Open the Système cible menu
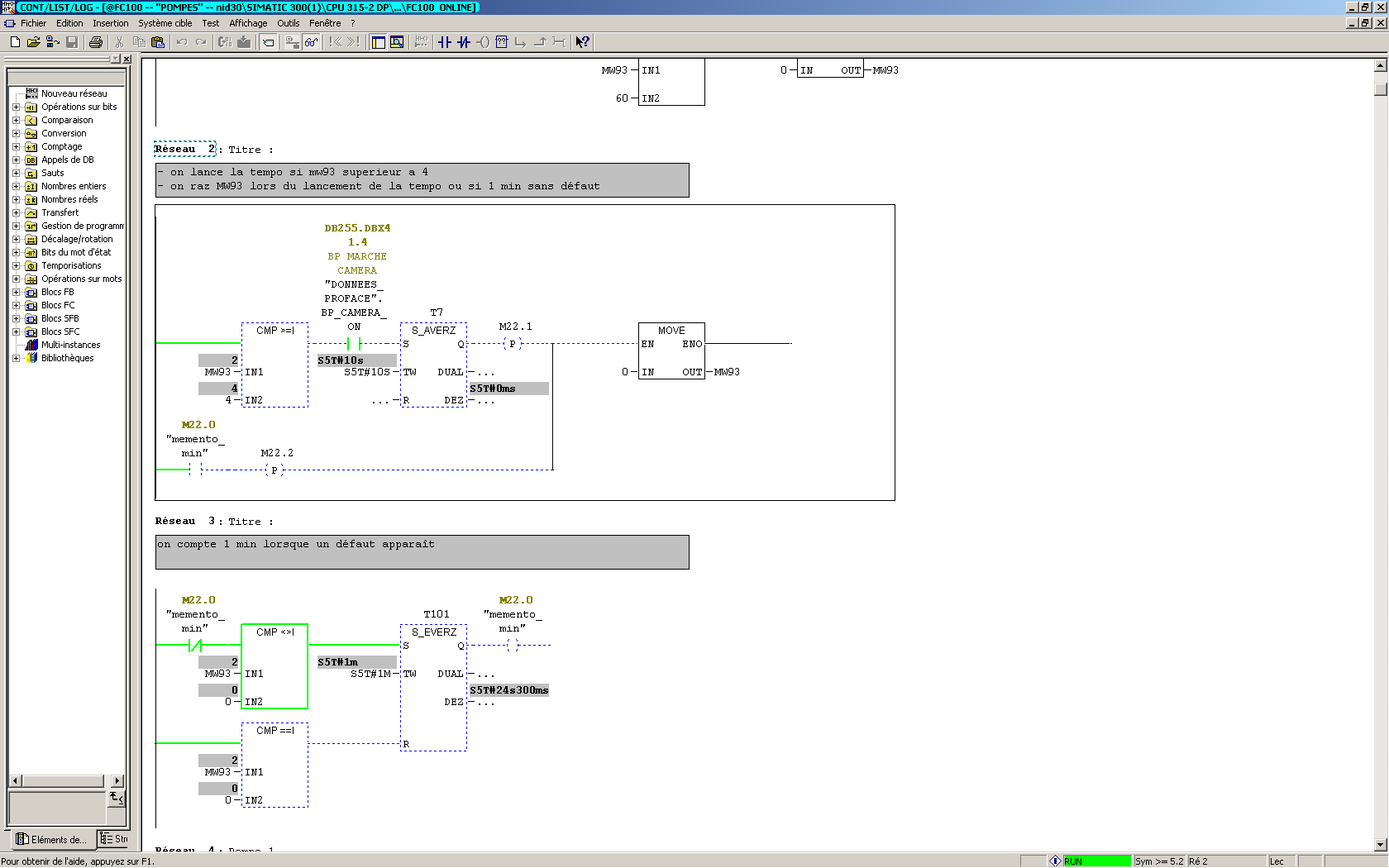 165,23
